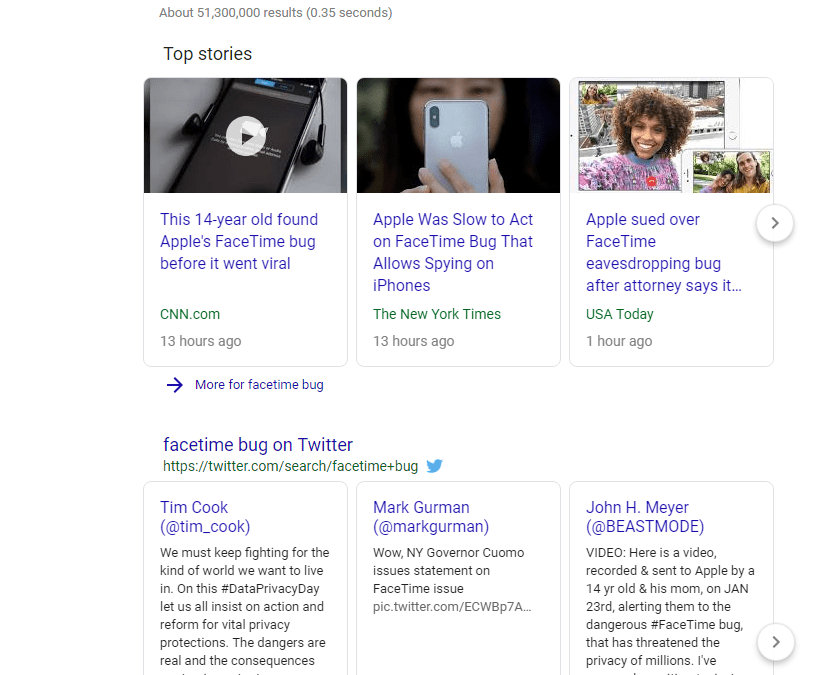Advance the Twitter carousel with the chevron
The width and height of the screenshot is (838, 675).
point(775,642)
